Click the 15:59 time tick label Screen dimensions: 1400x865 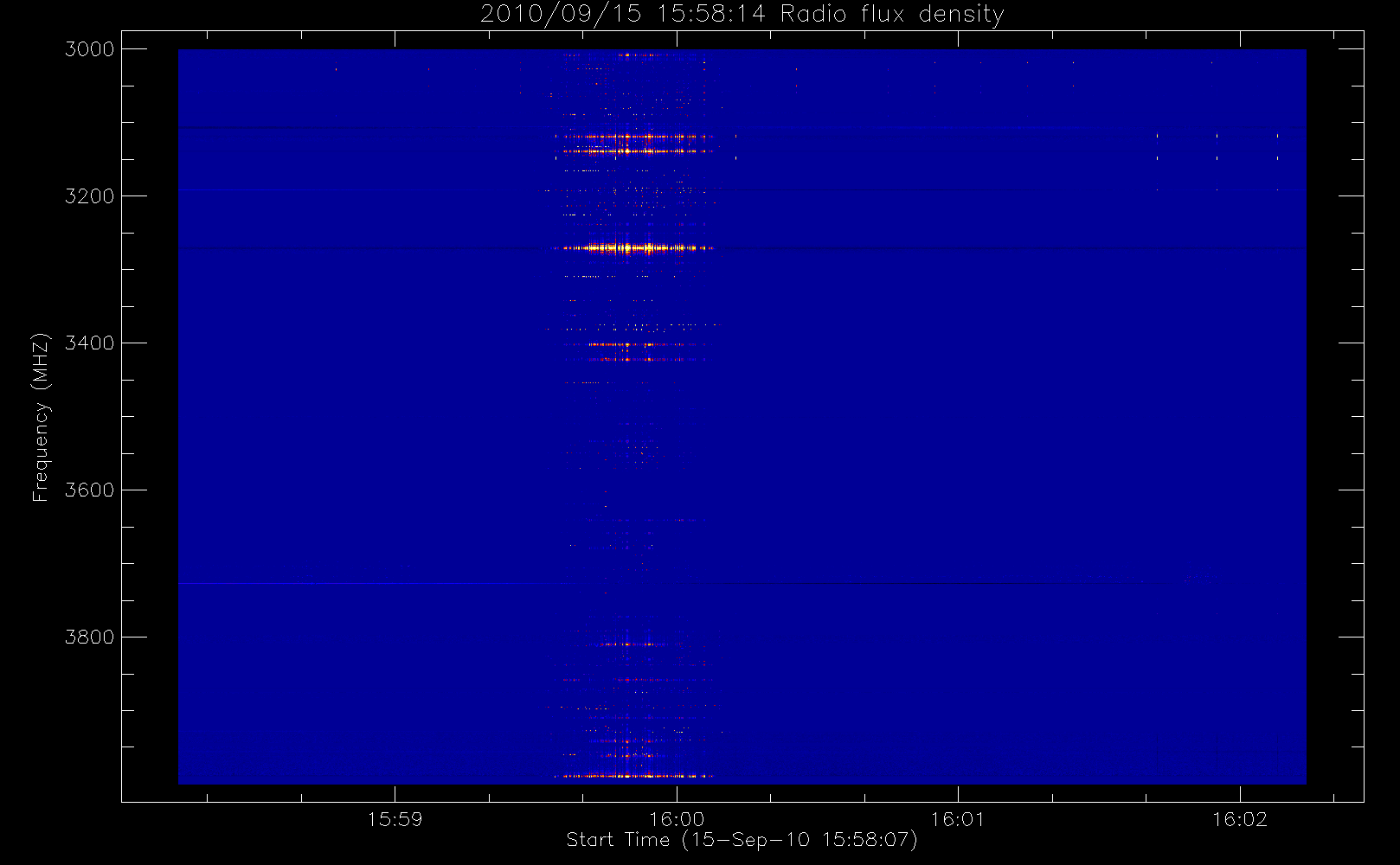395,819
